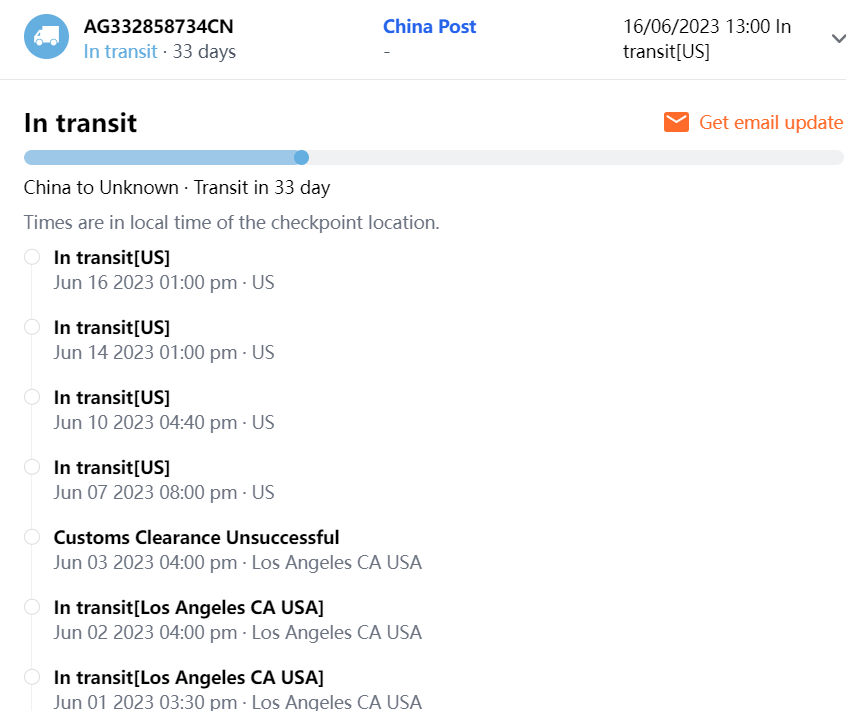Click the timeline marker for Jun 07 2023
The height and width of the screenshot is (711, 846).
(32, 467)
